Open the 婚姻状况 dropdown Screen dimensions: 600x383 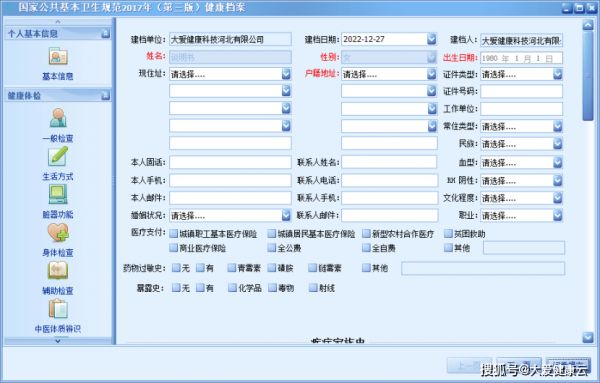(286, 215)
